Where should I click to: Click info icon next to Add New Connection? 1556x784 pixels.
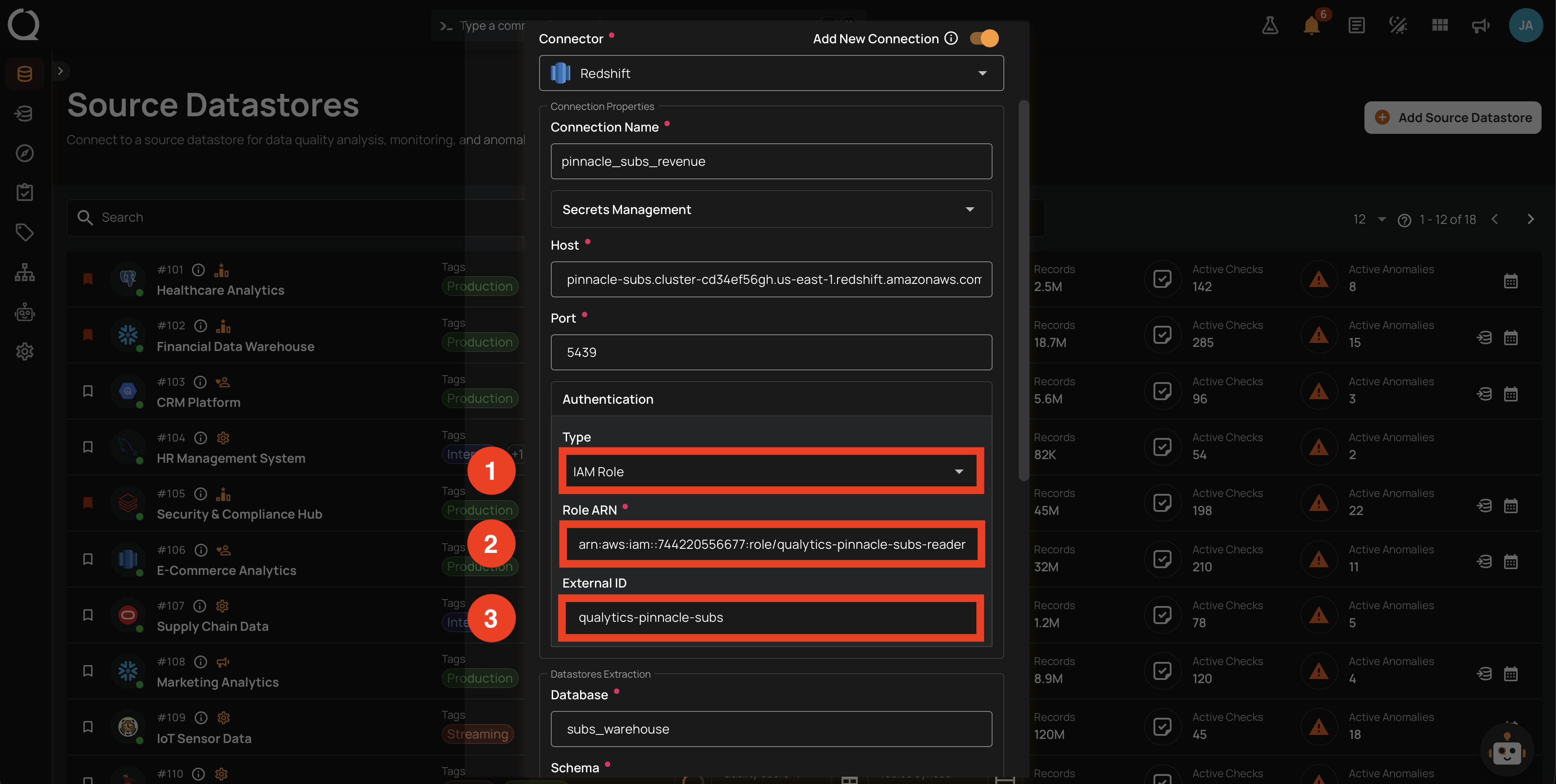951,38
